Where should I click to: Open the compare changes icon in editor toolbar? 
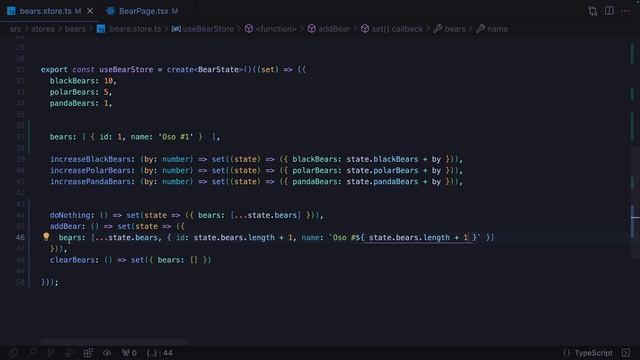592,11
